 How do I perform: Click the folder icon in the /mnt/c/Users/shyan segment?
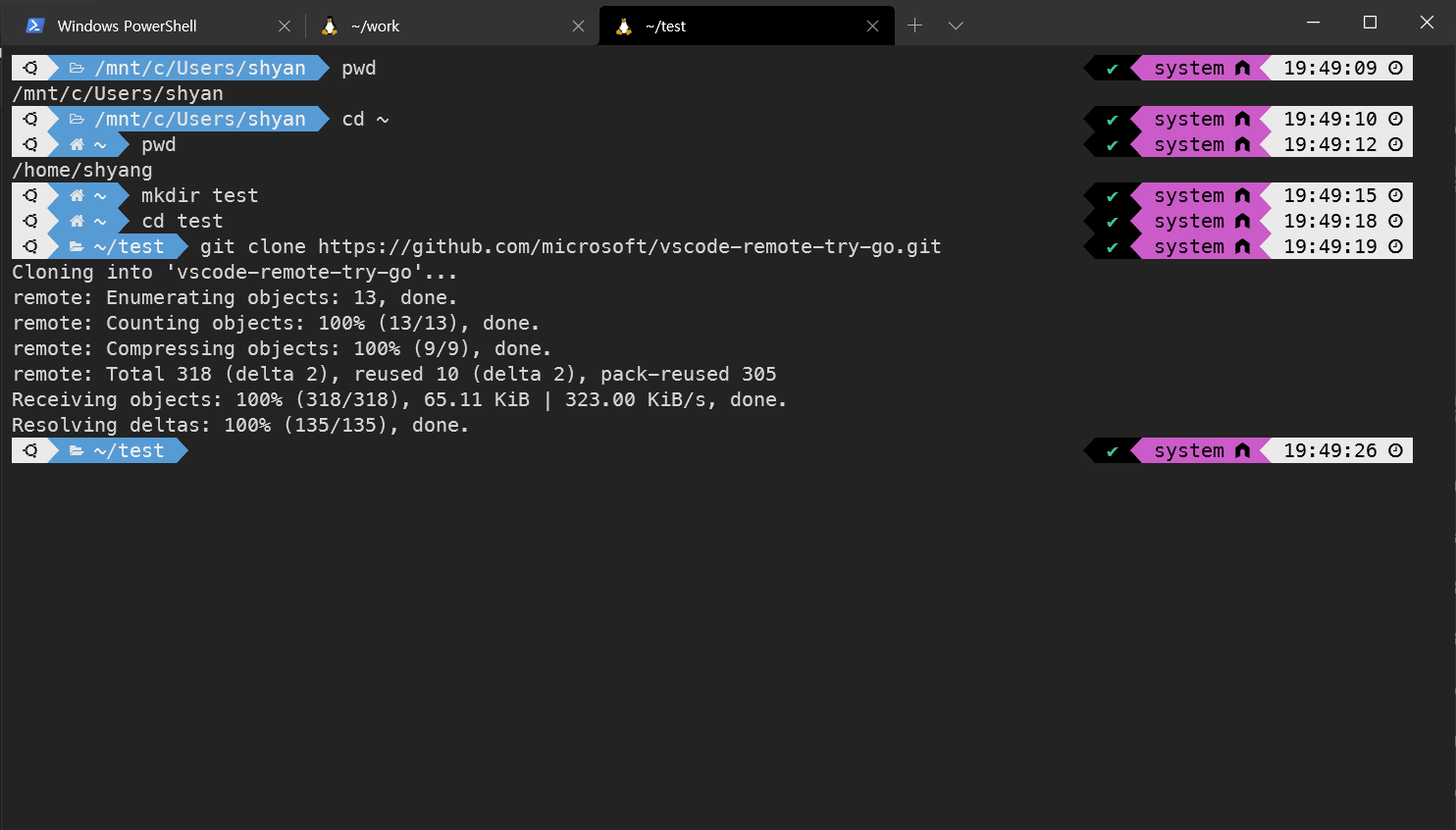click(x=76, y=68)
